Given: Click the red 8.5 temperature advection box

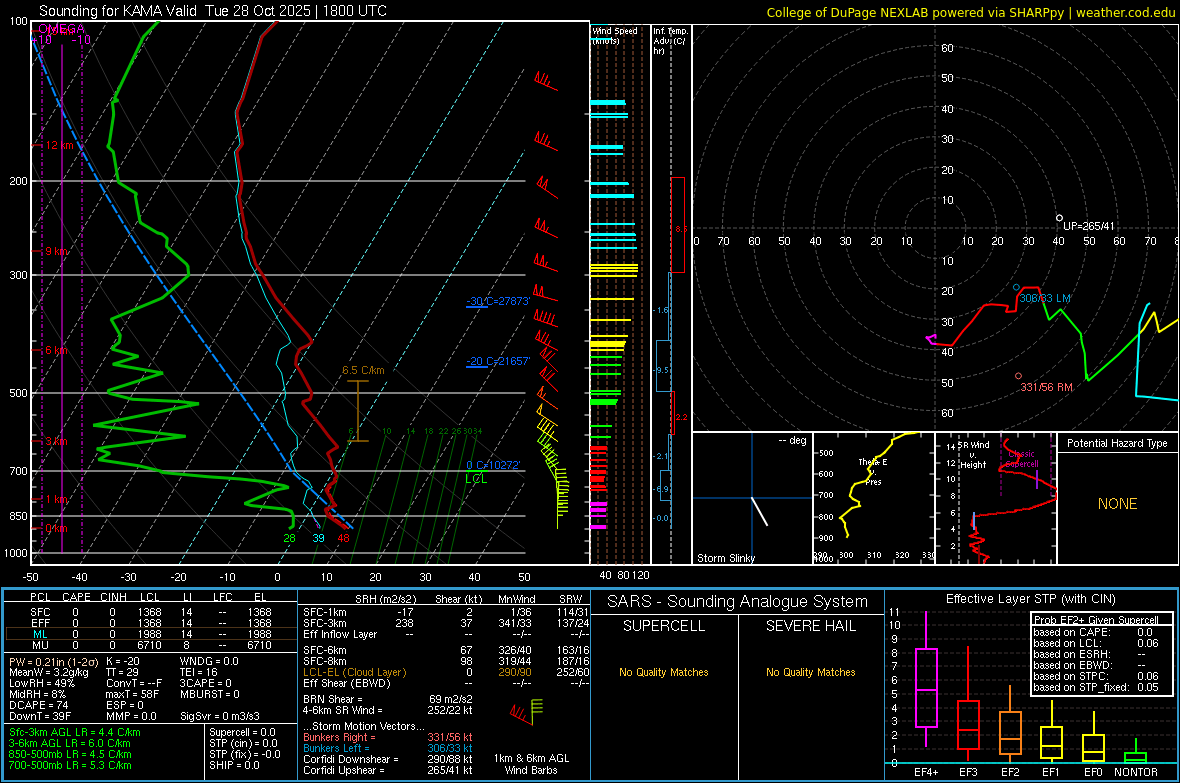Looking at the screenshot, I should [x=678, y=225].
